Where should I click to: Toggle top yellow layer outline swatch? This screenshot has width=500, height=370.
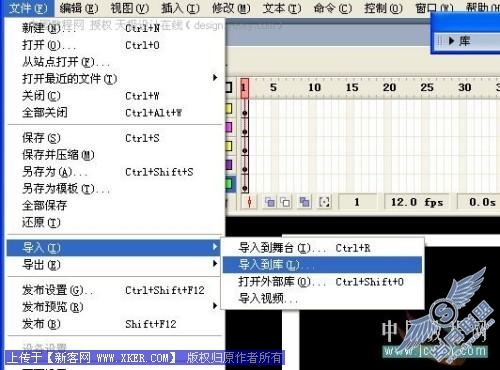pyautogui.click(x=229, y=109)
